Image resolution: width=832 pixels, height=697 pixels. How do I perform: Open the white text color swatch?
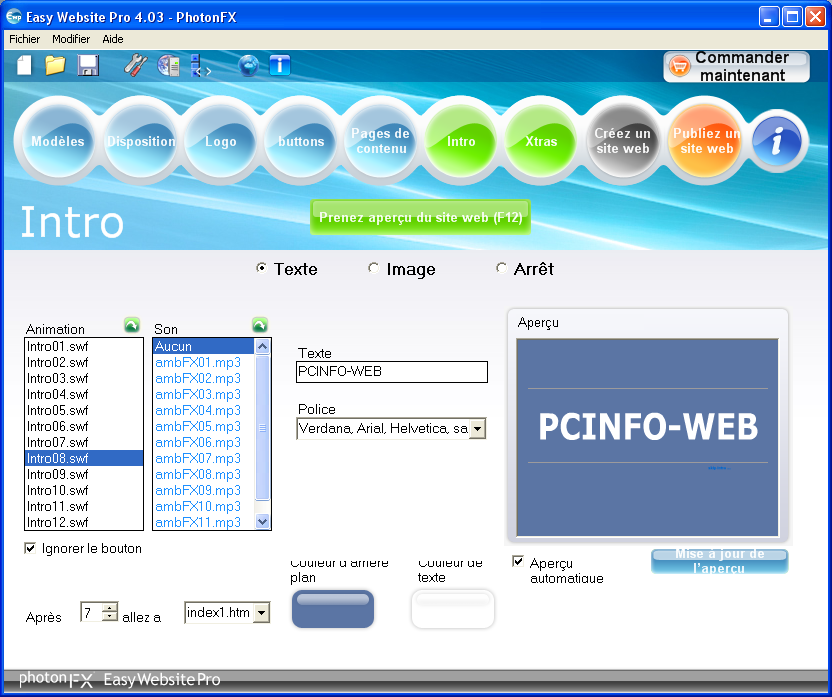click(x=453, y=609)
